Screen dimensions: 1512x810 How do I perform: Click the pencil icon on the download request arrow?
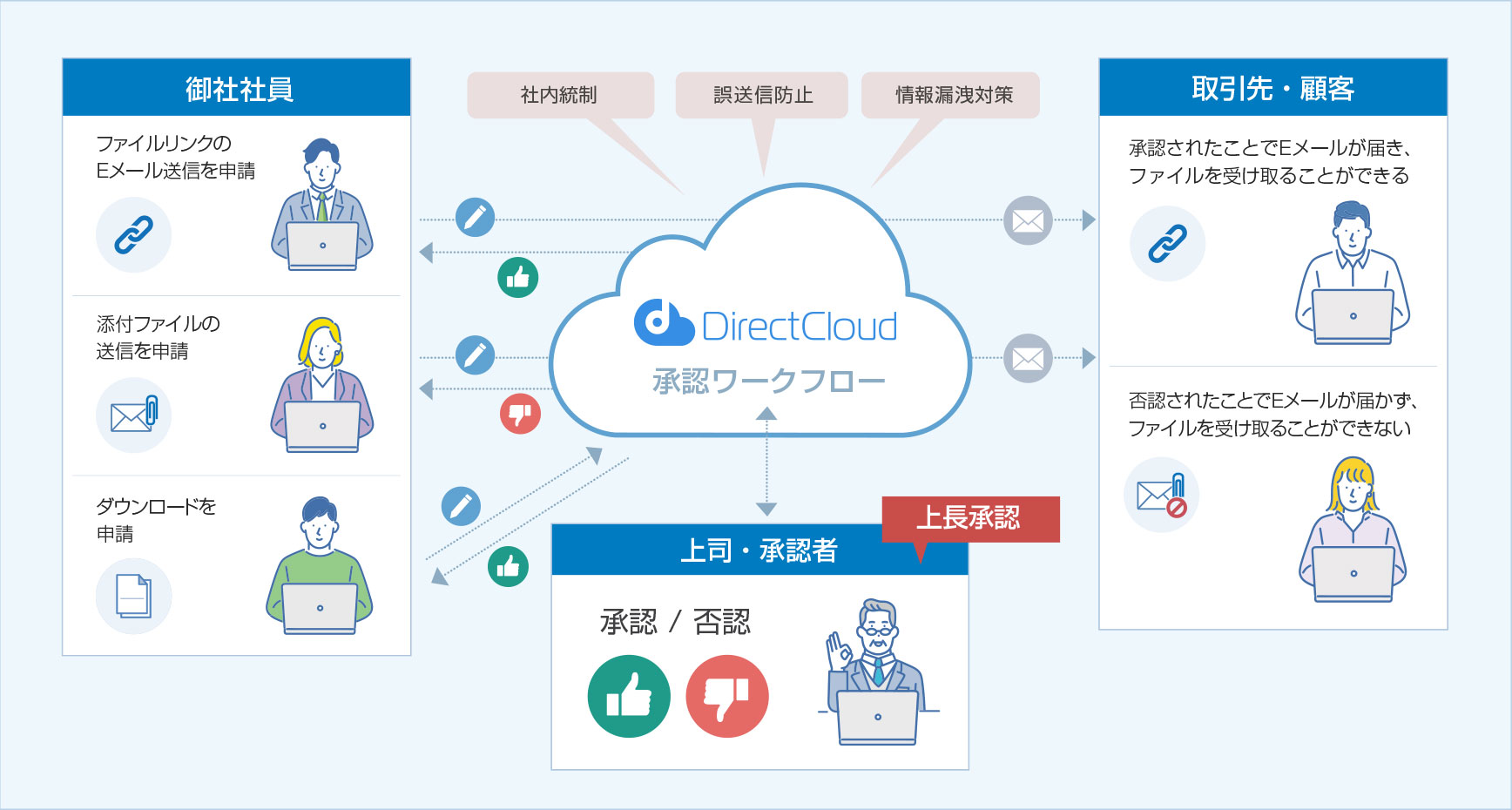[461, 505]
